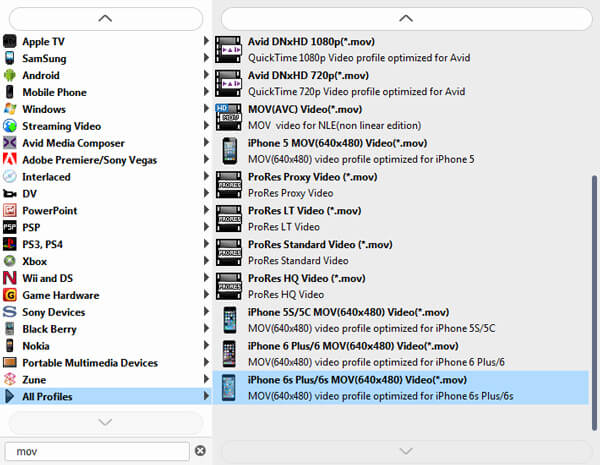This screenshot has width=600, height=465.
Task: Select the All Profiles category
Action: coord(106,396)
